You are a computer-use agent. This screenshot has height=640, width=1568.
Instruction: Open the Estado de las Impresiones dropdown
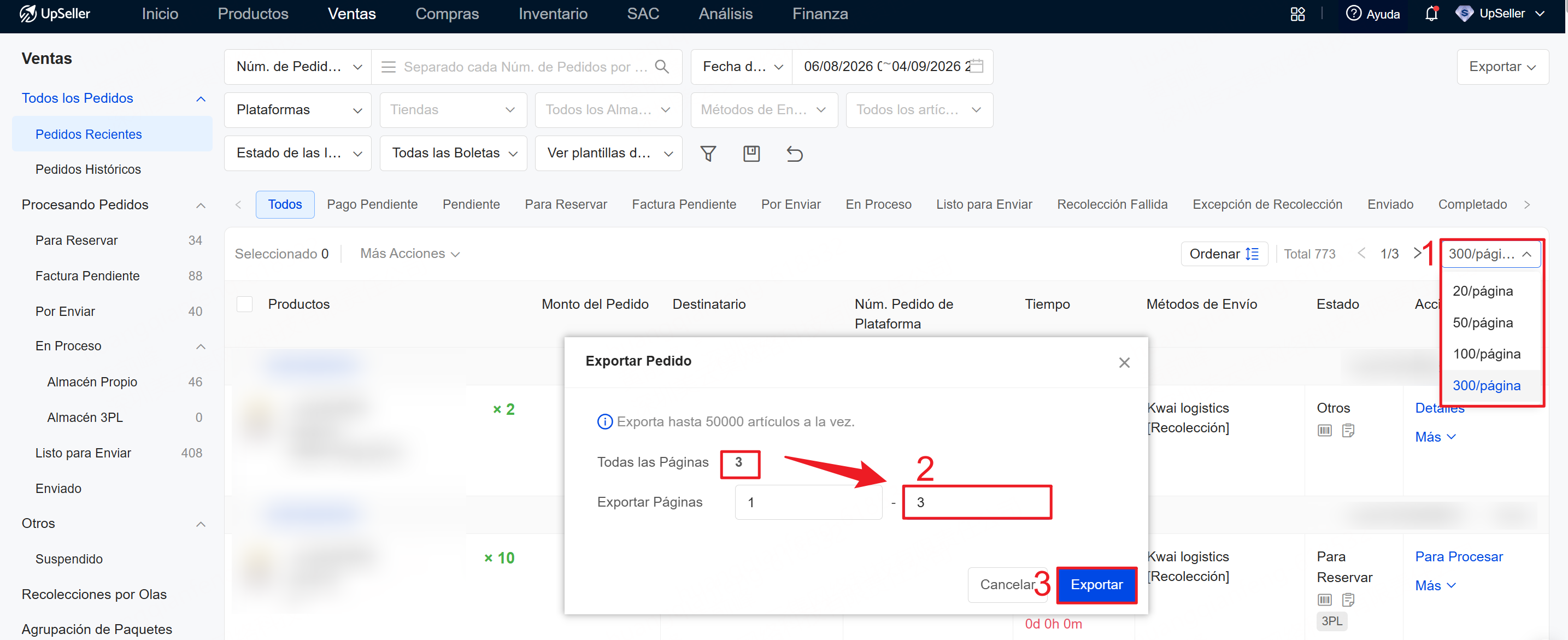coord(298,153)
